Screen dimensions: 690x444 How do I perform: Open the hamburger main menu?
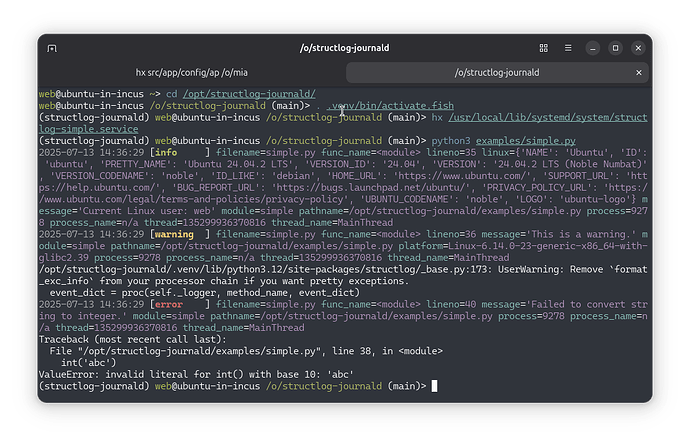click(568, 48)
